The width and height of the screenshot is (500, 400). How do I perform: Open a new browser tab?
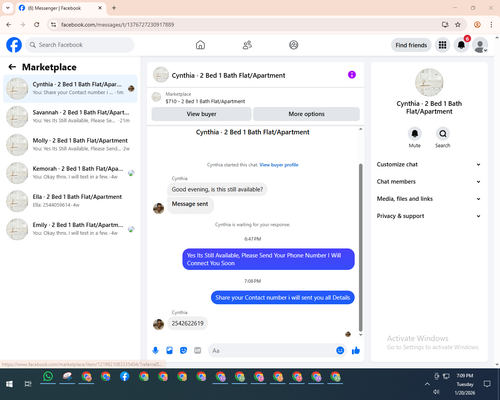tap(114, 8)
